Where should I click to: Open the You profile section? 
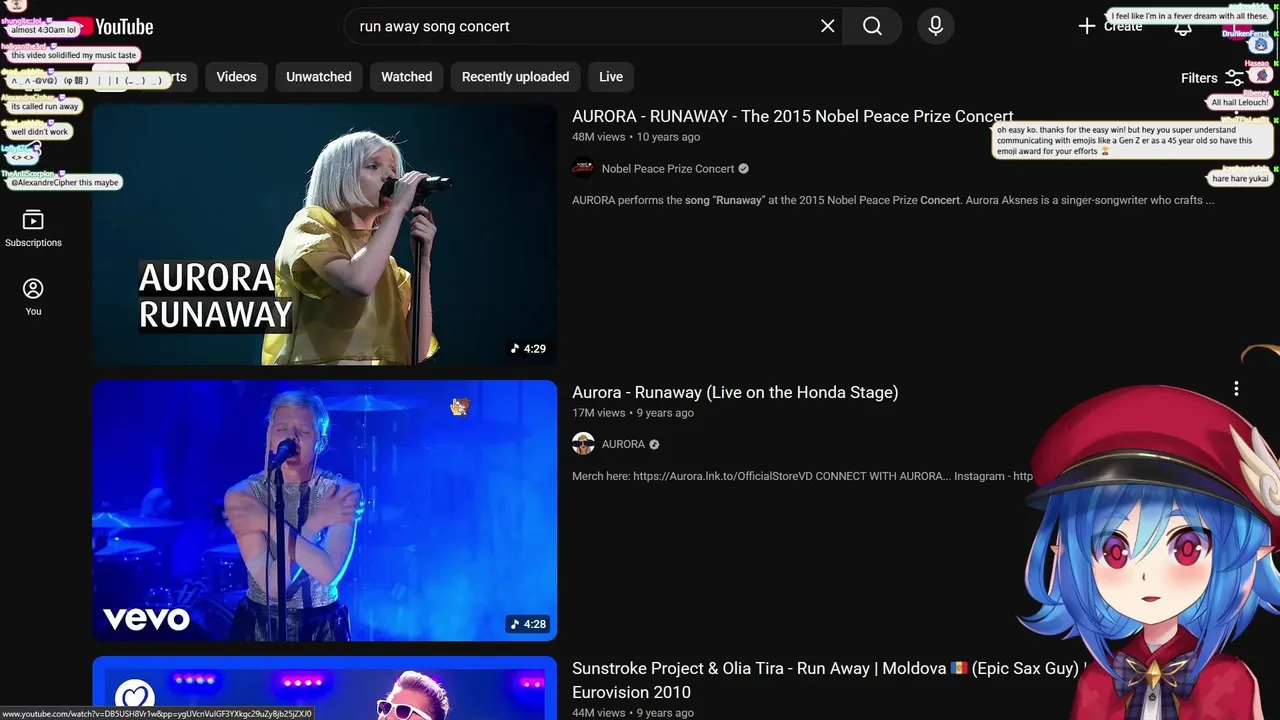click(x=33, y=297)
